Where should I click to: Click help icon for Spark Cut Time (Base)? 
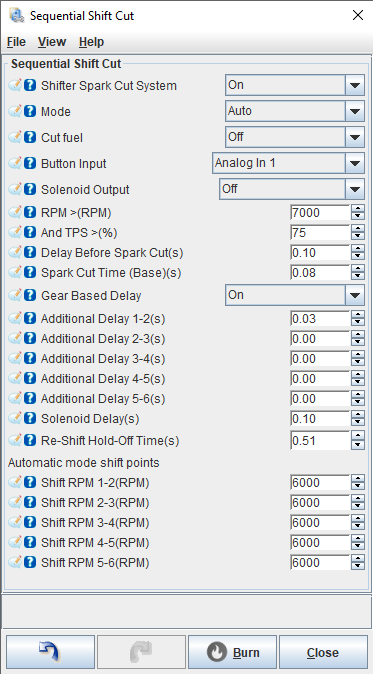[30, 273]
